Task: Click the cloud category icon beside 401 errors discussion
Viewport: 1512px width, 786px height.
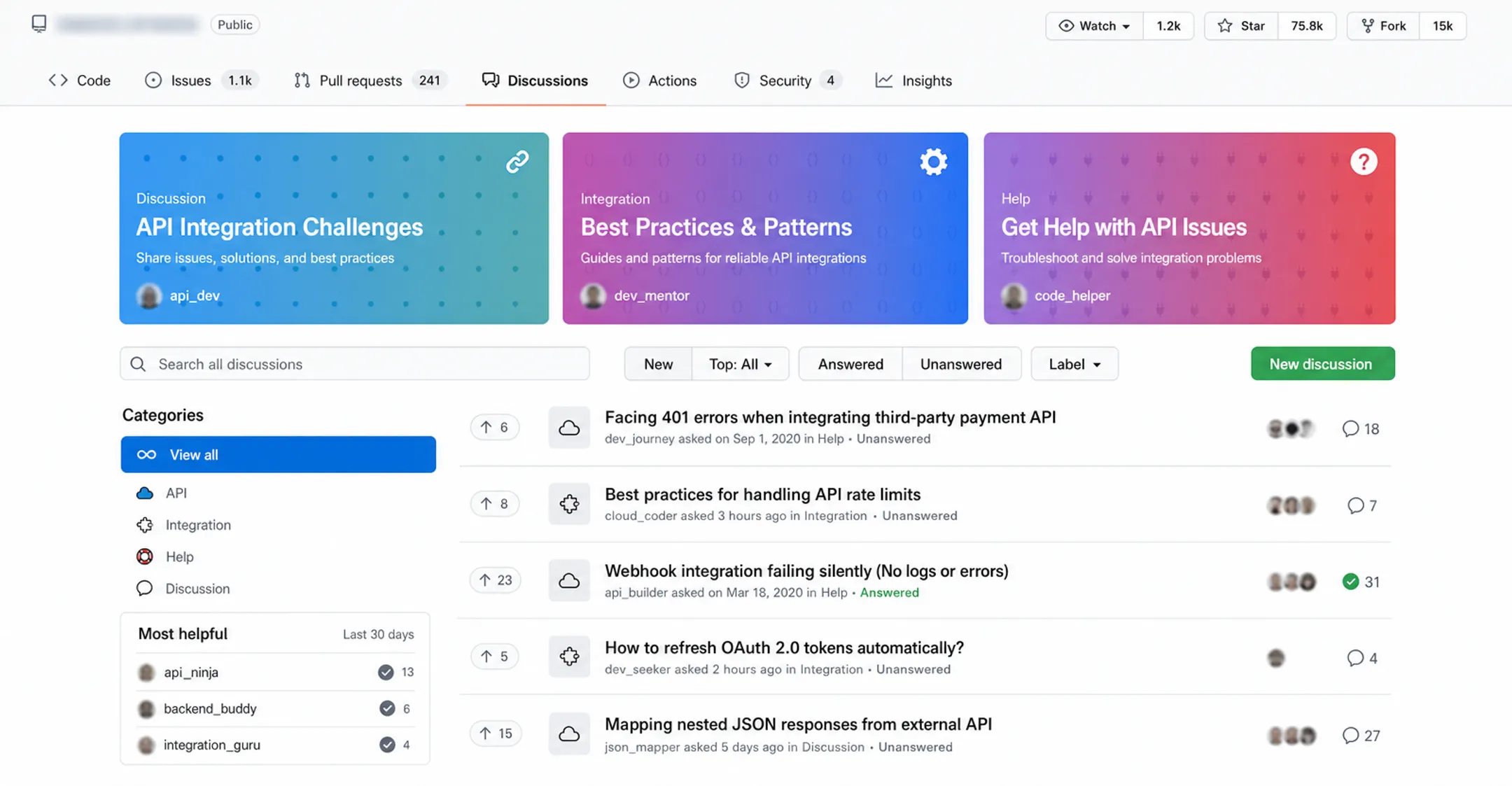Action: point(569,427)
